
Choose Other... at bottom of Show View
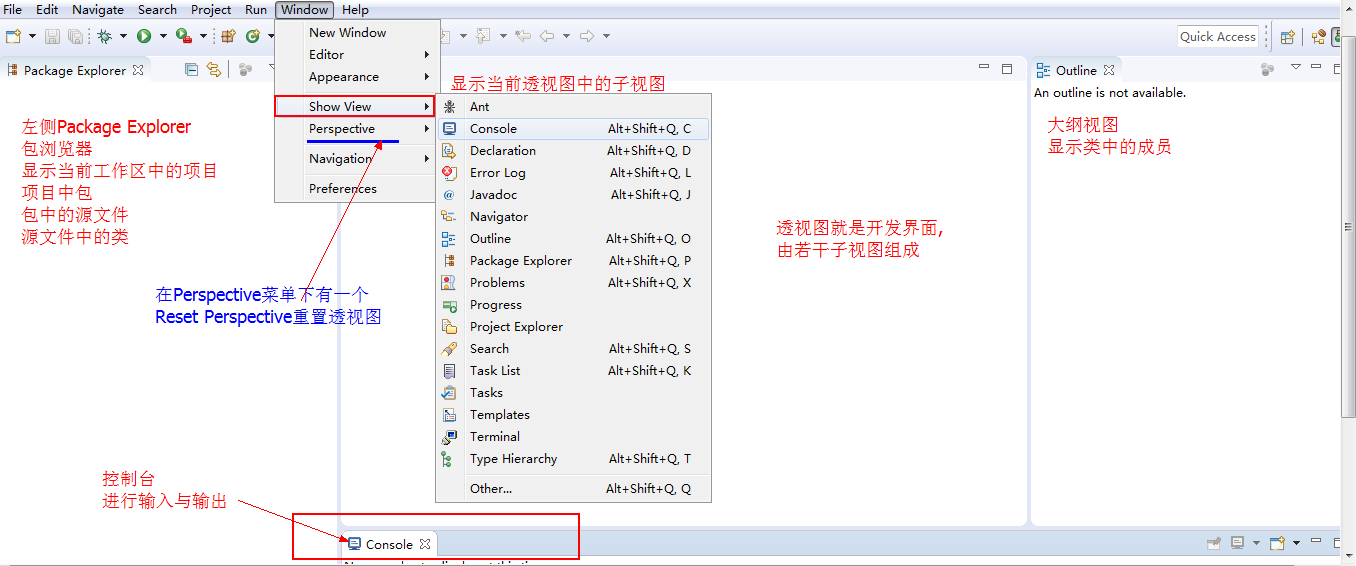coord(490,489)
